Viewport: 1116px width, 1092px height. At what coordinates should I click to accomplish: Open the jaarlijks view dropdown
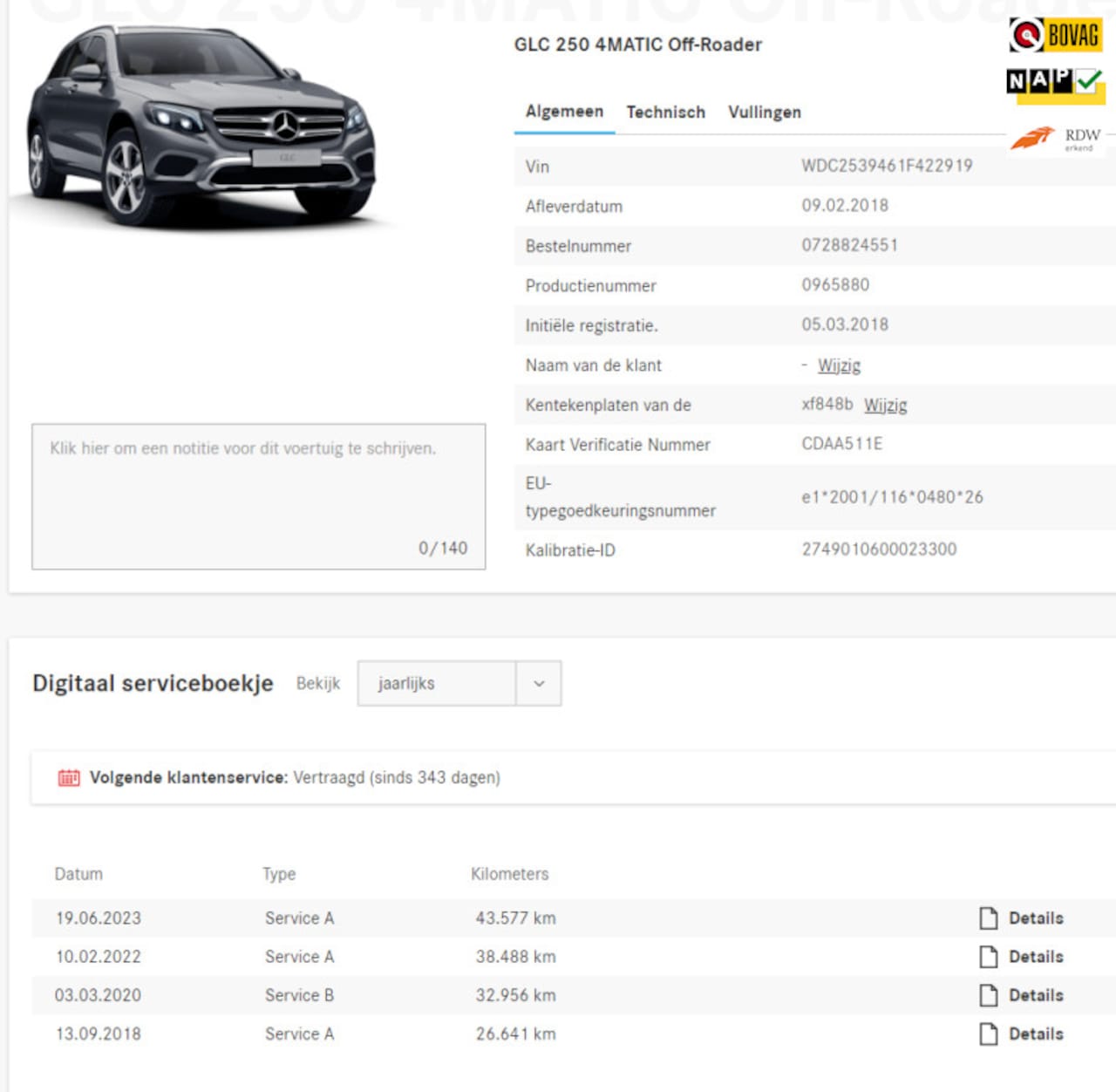(x=459, y=683)
